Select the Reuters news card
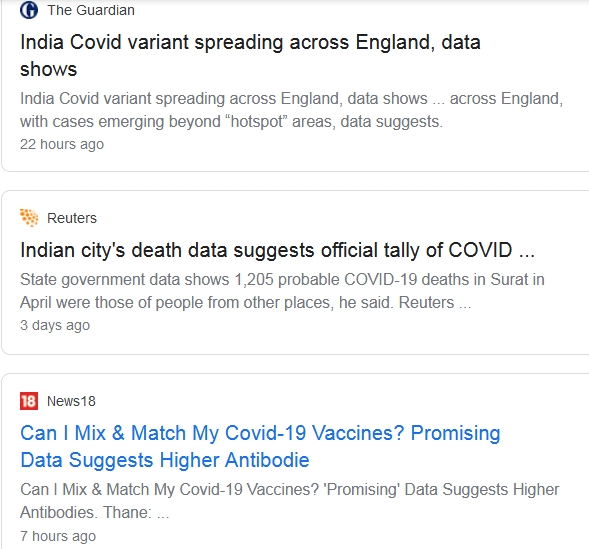Screen dimensions: 589x549 295,273
